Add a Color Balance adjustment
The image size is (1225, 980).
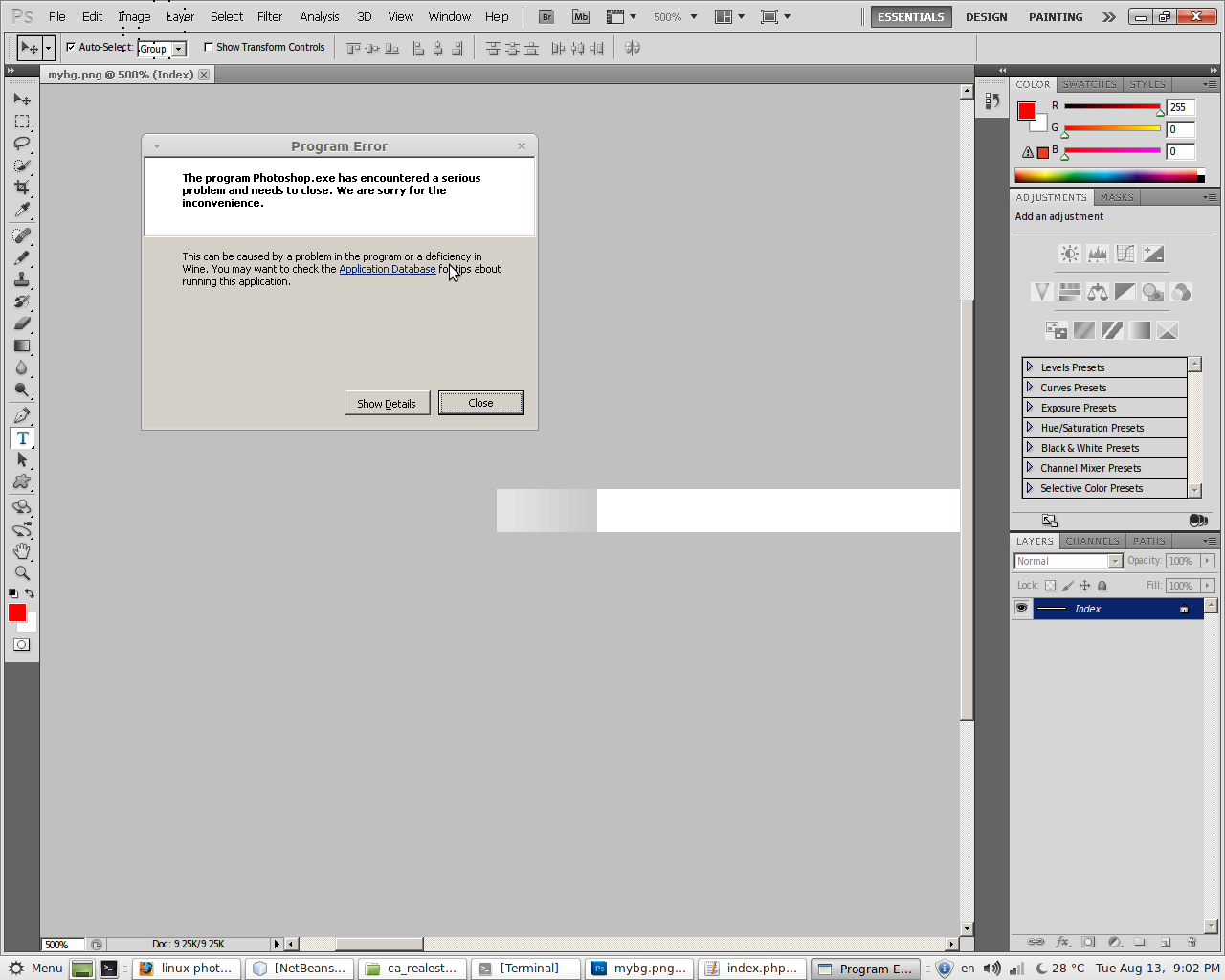click(x=1098, y=292)
